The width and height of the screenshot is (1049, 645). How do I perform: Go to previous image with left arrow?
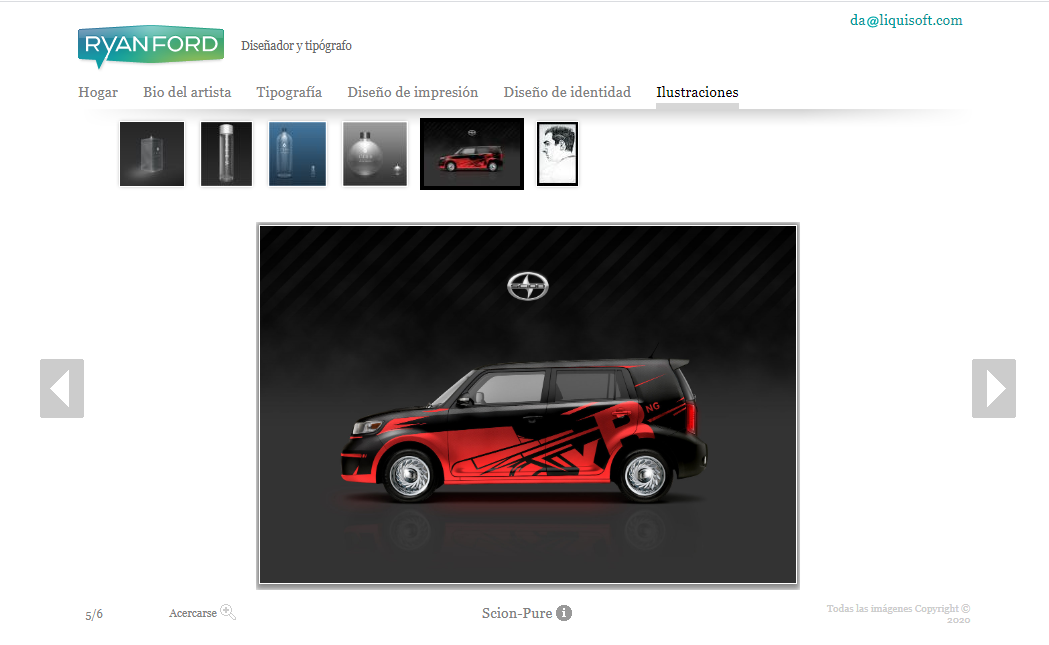pyautogui.click(x=62, y=388)
